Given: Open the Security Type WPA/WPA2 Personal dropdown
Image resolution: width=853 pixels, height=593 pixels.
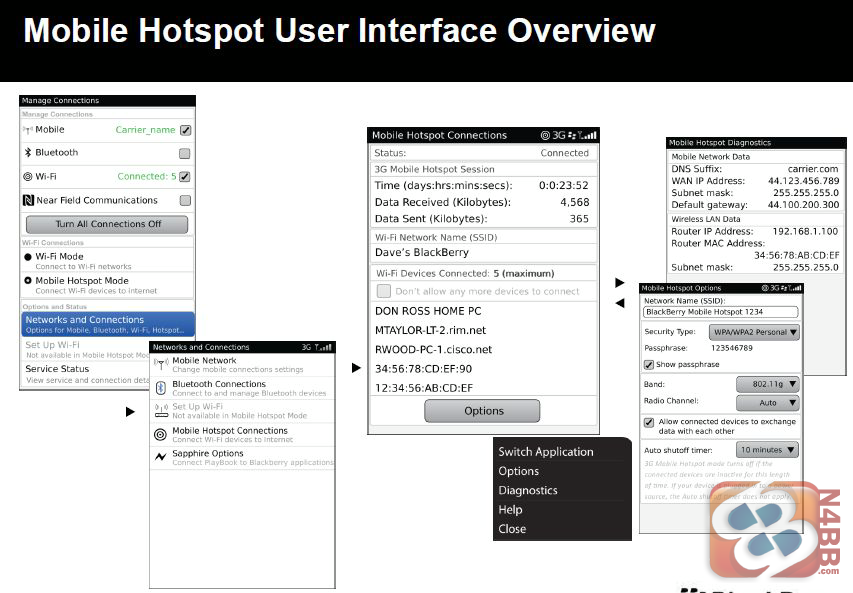Looking at the screenshot, I should (x=754, y=332).
